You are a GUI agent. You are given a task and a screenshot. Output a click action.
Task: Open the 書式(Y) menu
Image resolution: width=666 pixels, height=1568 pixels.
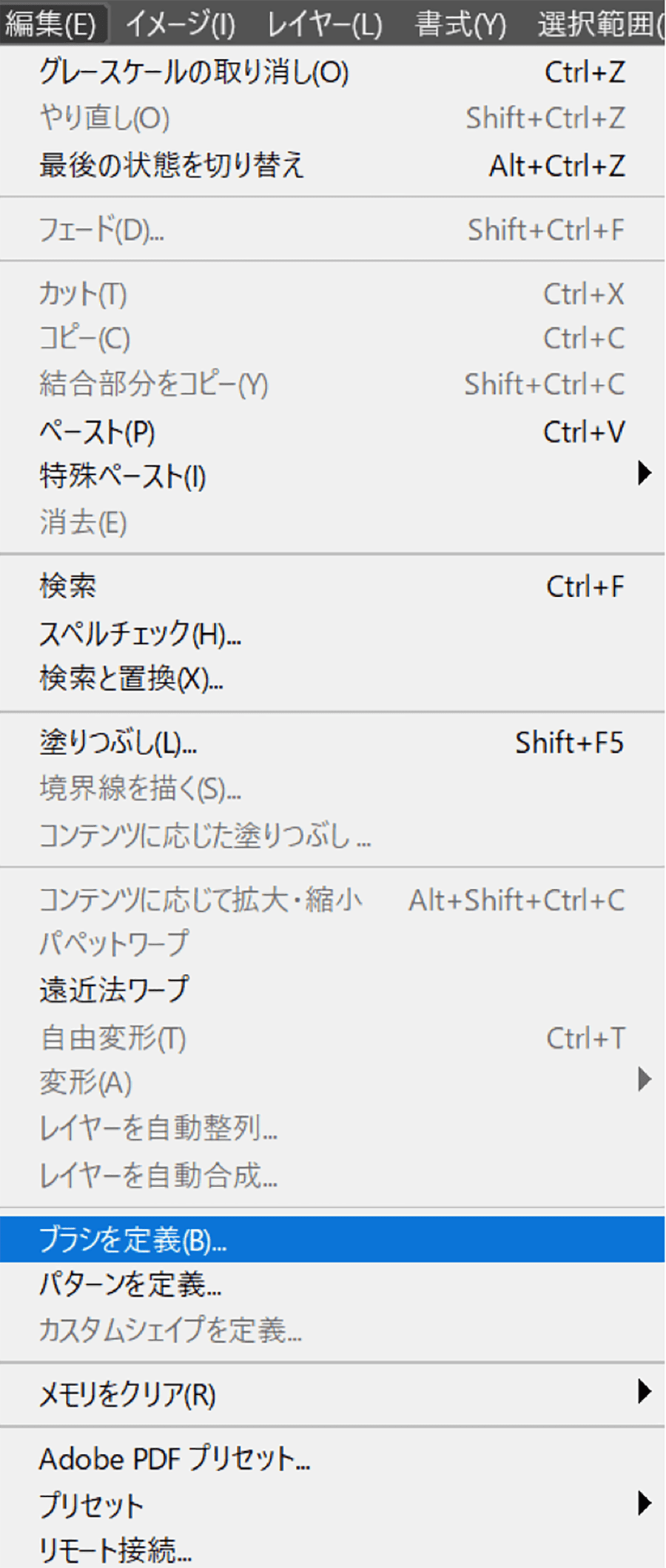coord(460,24)
